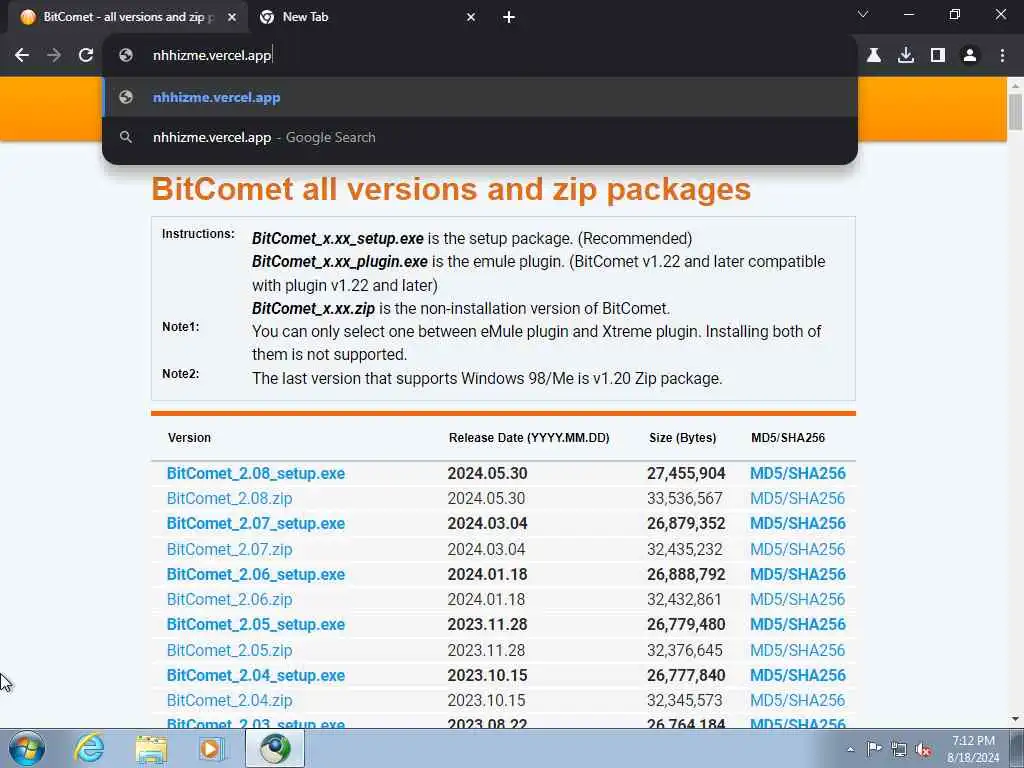Click the 32,345,573 size value
The width and height of the screenshot is (1024, 768).
tap(684, 700)
